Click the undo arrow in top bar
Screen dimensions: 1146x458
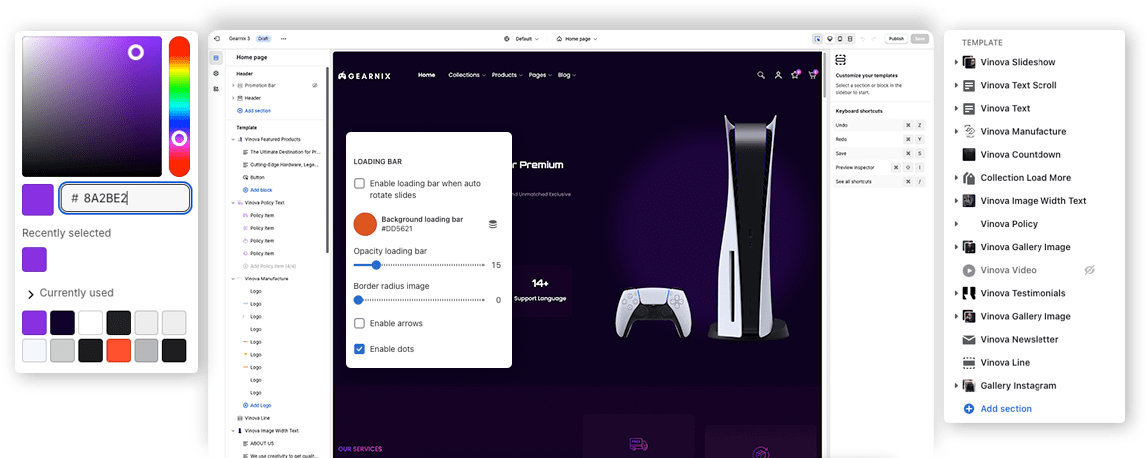pyautogui.click(x=862, y=39)
